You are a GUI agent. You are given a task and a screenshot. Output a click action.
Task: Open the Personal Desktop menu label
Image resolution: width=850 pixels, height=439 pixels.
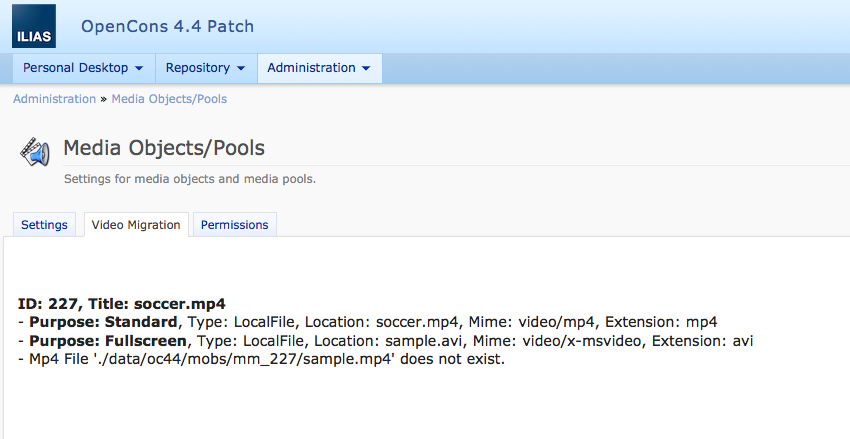(75, 68)
